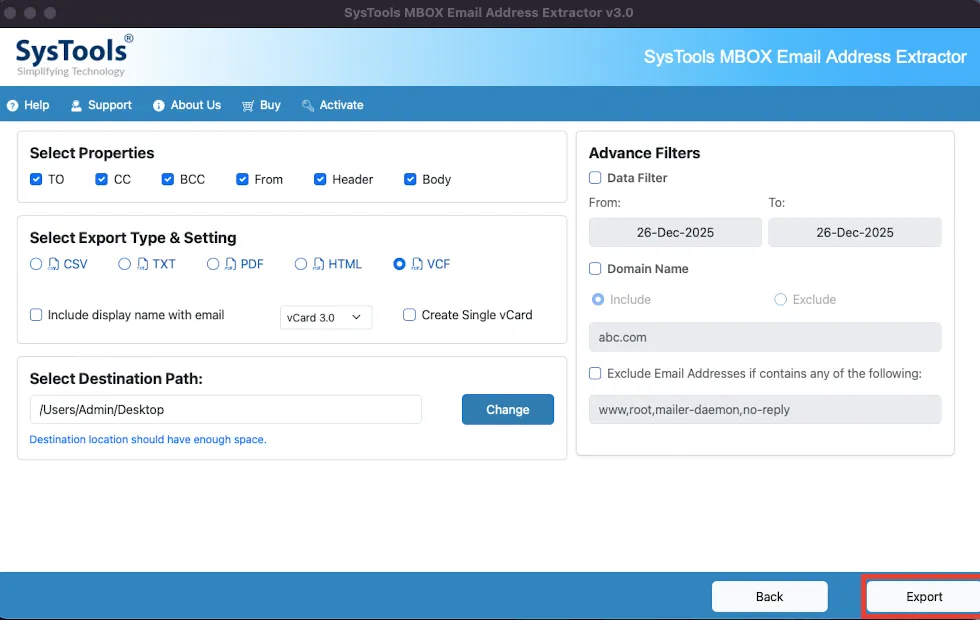Click the Buy shopping cart icon
980x620 pixels.
[248, 106]
